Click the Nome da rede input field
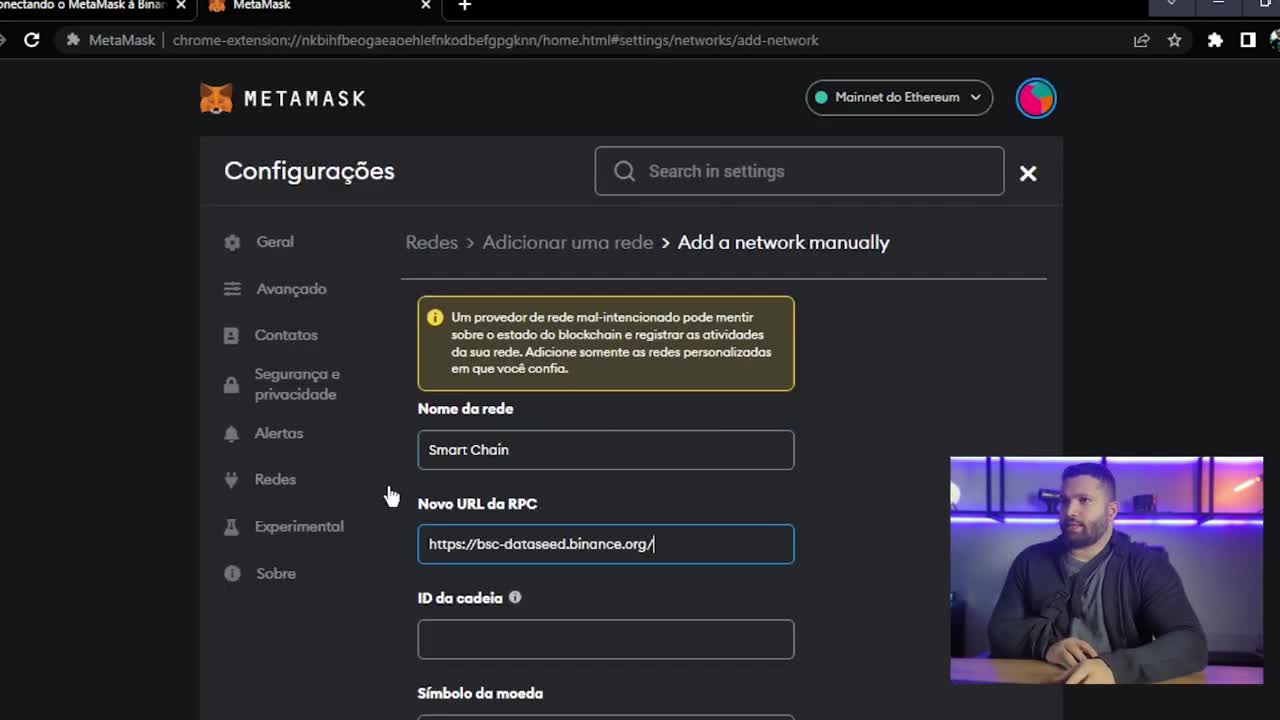1280x720 pixels. (606, 450)
